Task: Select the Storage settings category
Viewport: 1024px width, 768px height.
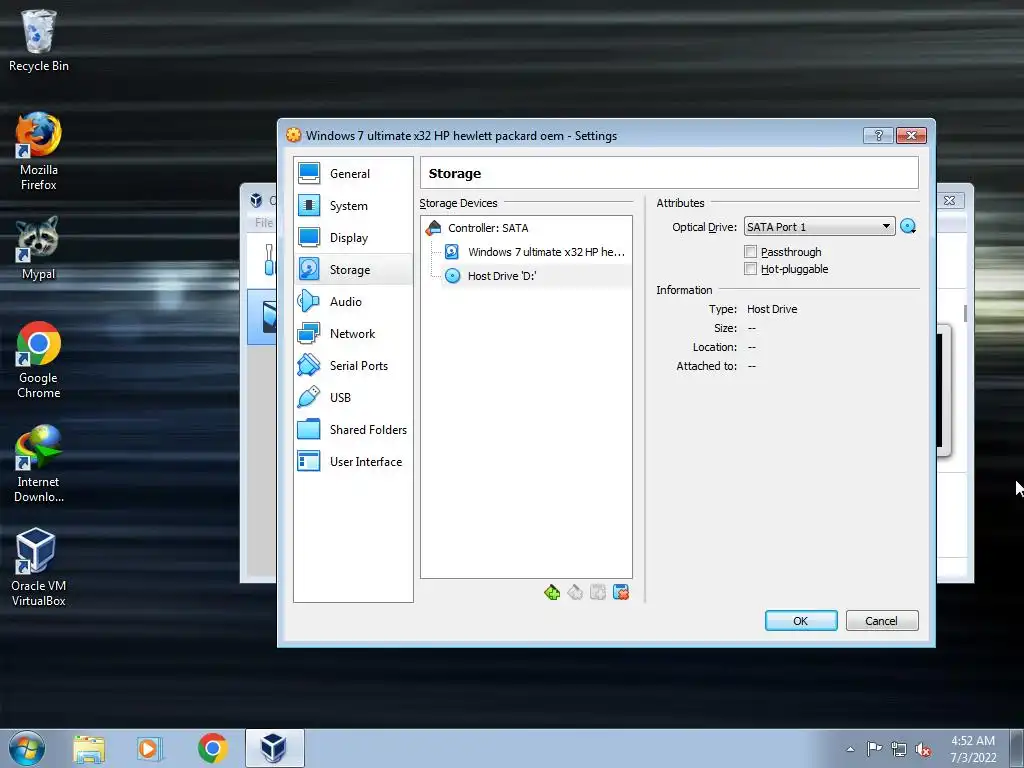Action: 353,270
